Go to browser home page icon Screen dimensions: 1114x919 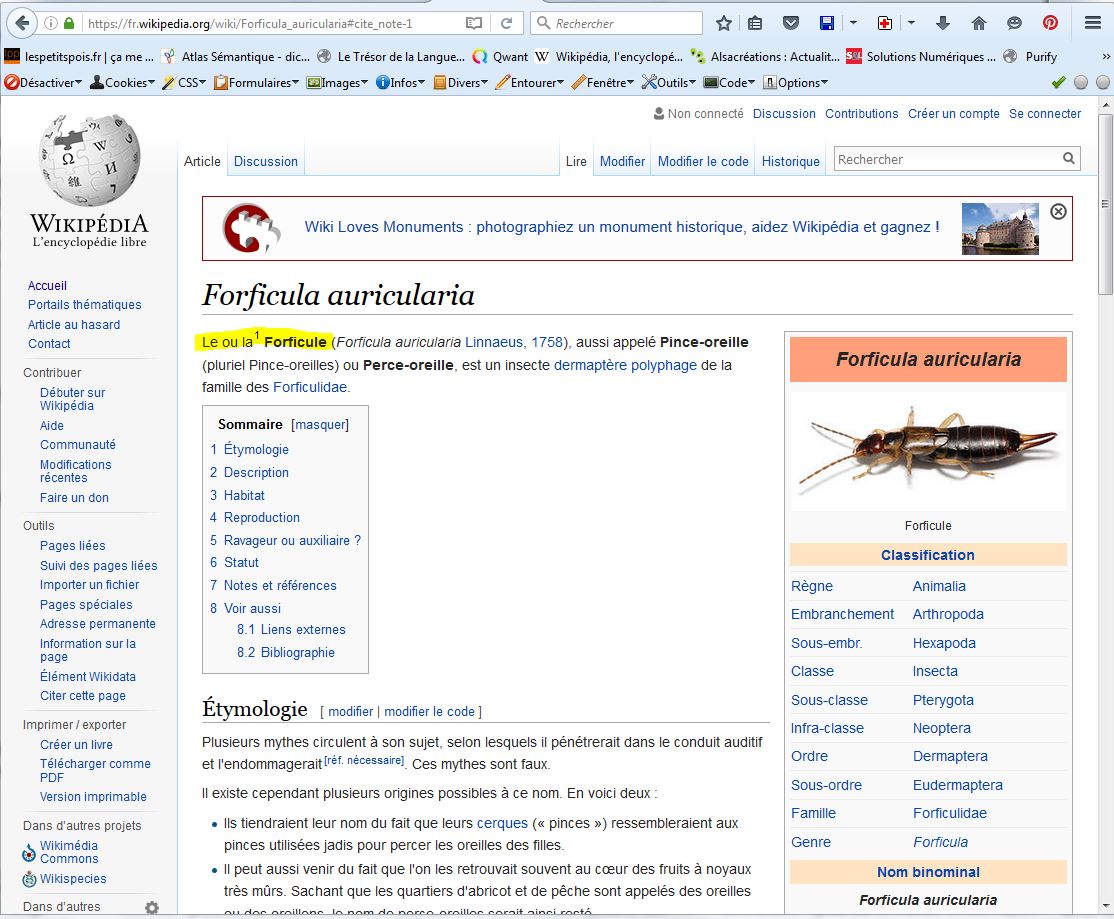coord(978,23)
